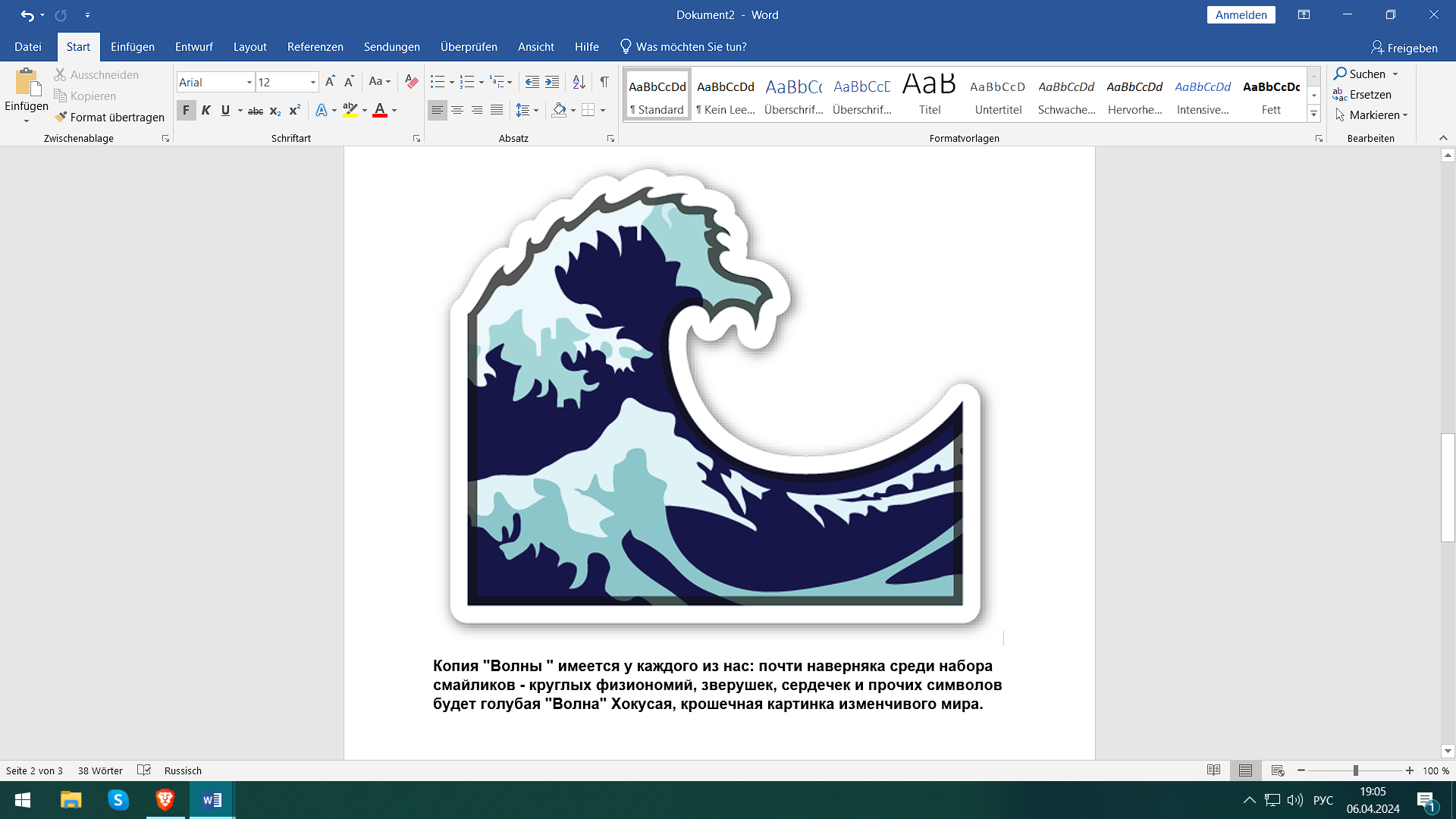The height and width of the screenshot is (819, 1456).
Task: Click the Anmelden button
Action: pos(1241,15)
